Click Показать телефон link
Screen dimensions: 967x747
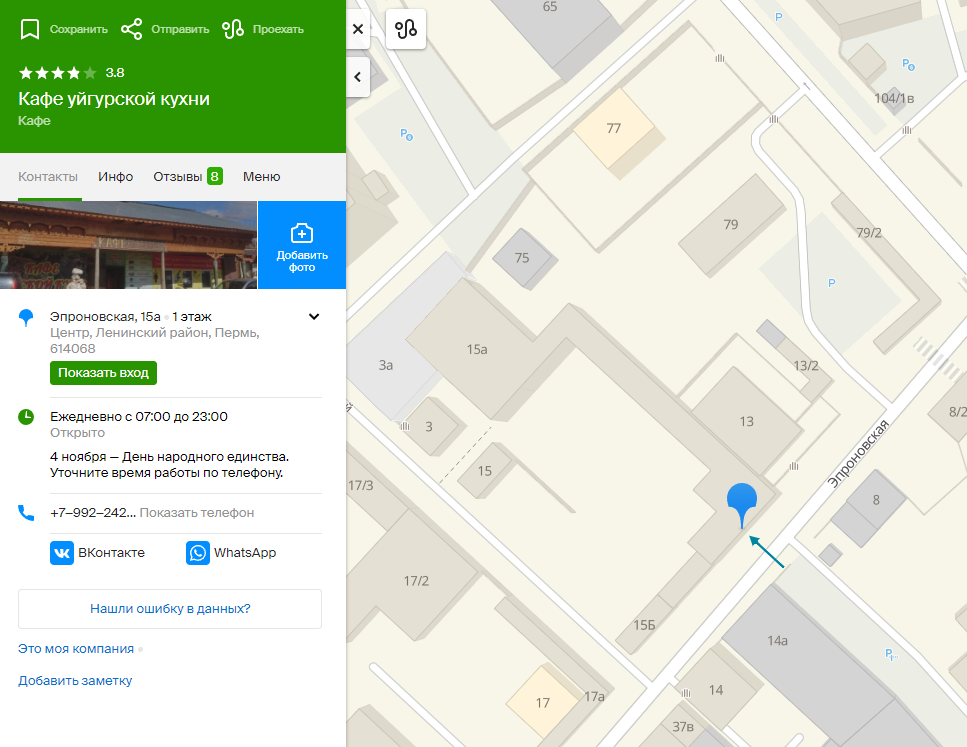pos(197,513)
